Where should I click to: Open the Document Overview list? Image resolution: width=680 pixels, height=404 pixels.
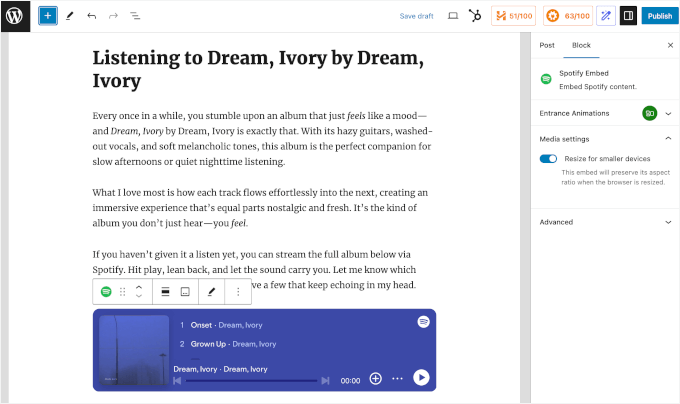point(135,16)
